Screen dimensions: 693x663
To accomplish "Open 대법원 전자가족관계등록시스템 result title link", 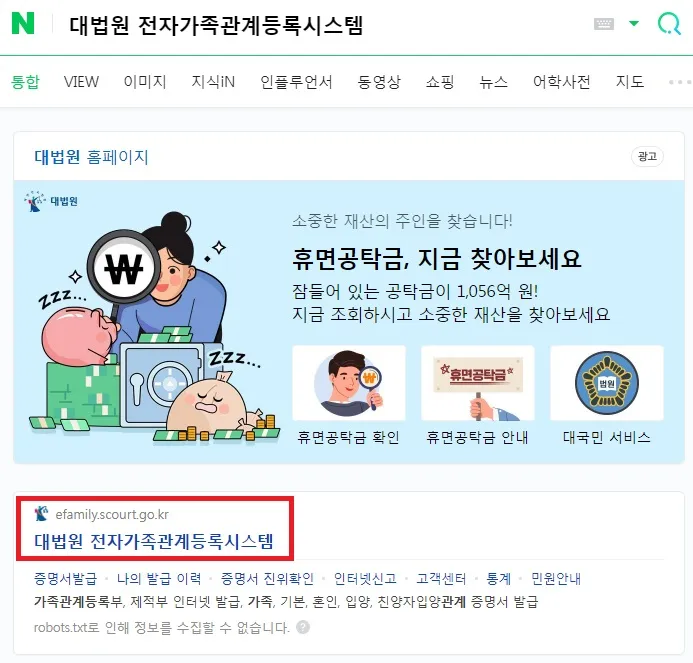I will pyautogui.click(x=154, y=541).
